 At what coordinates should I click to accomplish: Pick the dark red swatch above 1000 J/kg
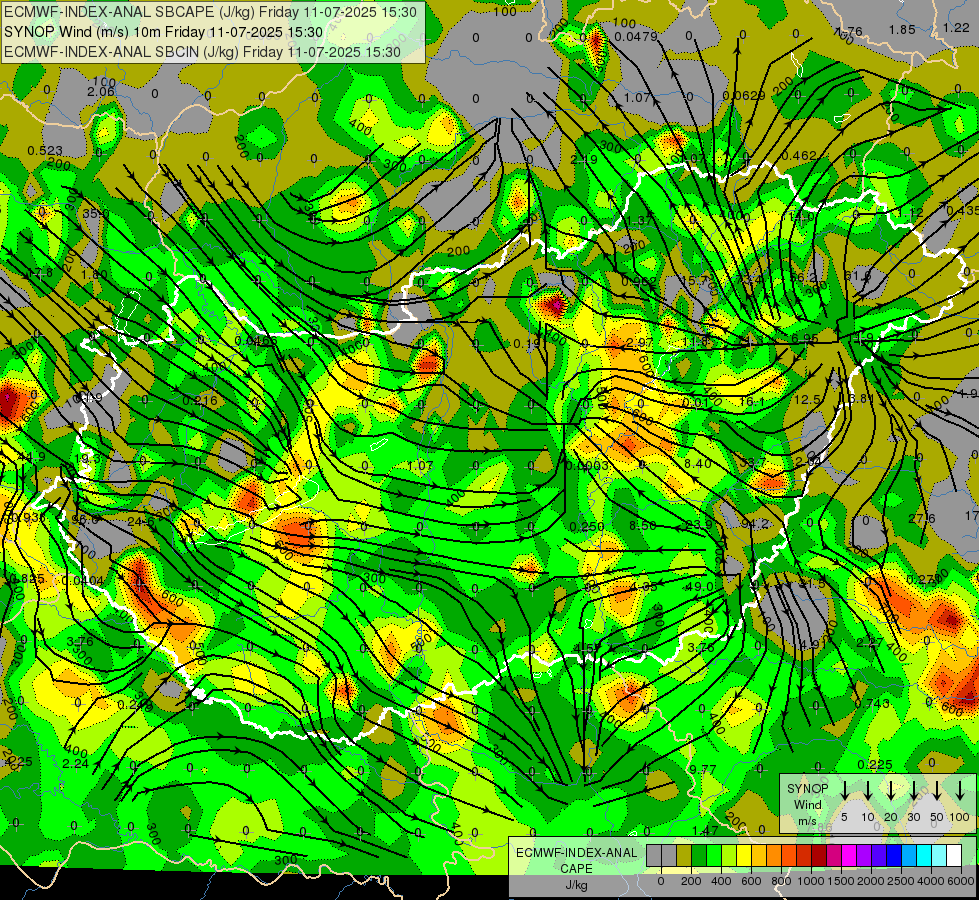(x=819, y=855)
